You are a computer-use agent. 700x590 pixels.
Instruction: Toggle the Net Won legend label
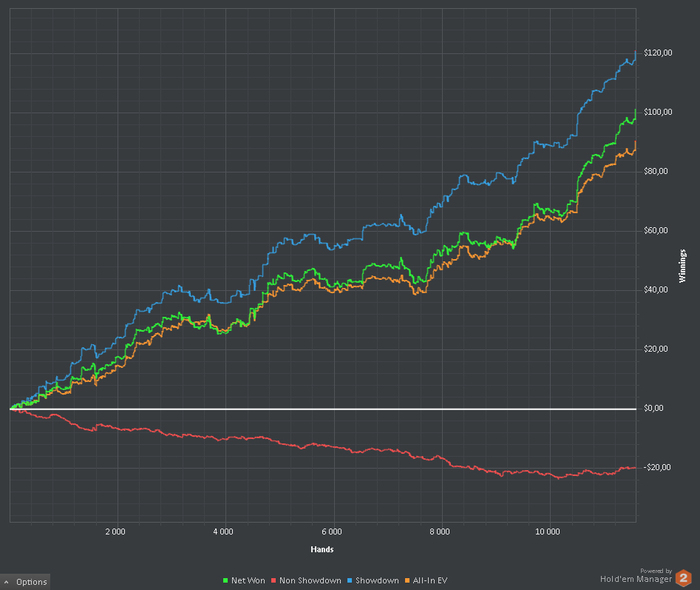[x=248, y=581]
